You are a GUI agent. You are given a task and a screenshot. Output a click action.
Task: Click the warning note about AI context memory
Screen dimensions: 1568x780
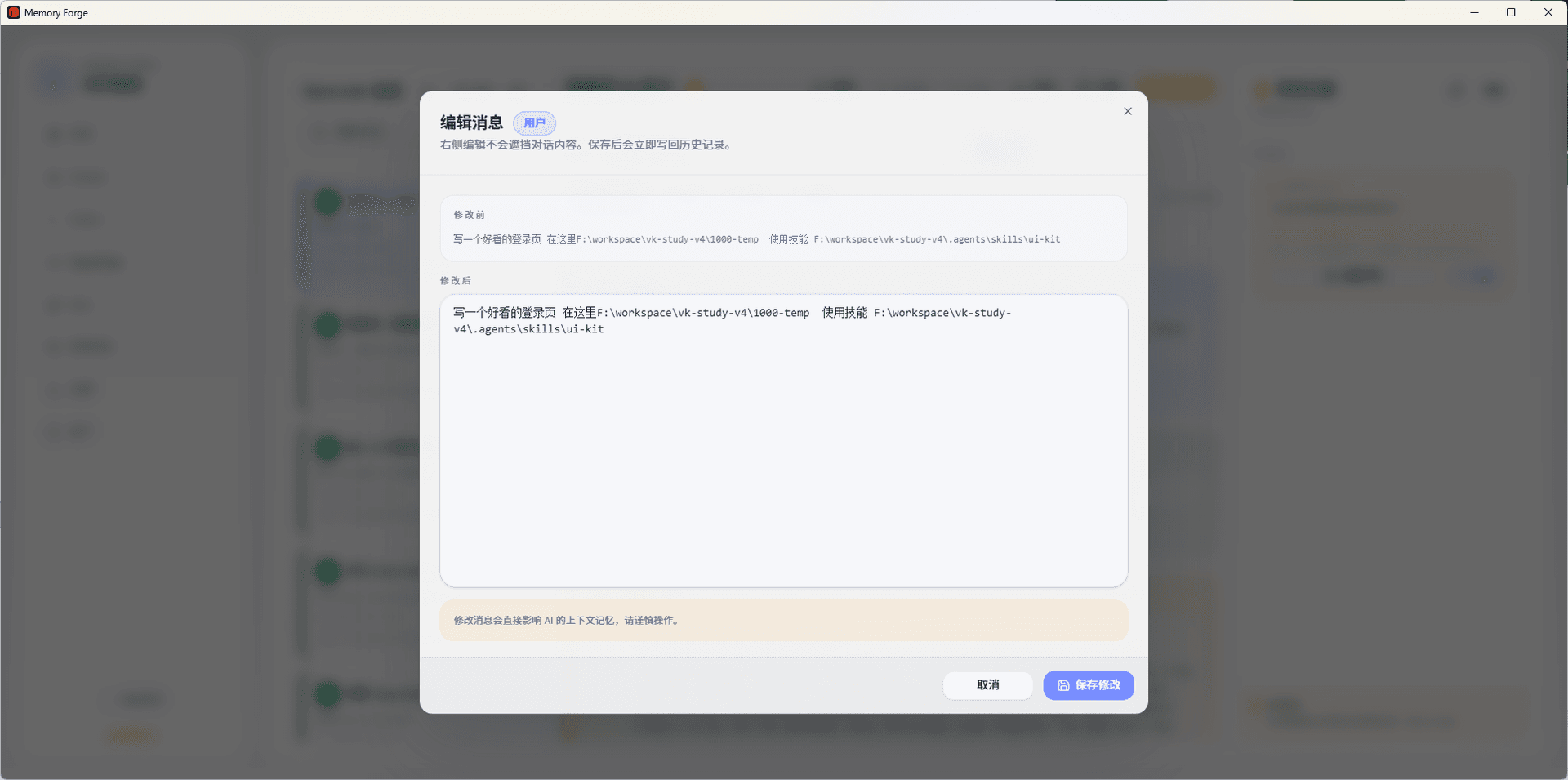click(783, 620)
